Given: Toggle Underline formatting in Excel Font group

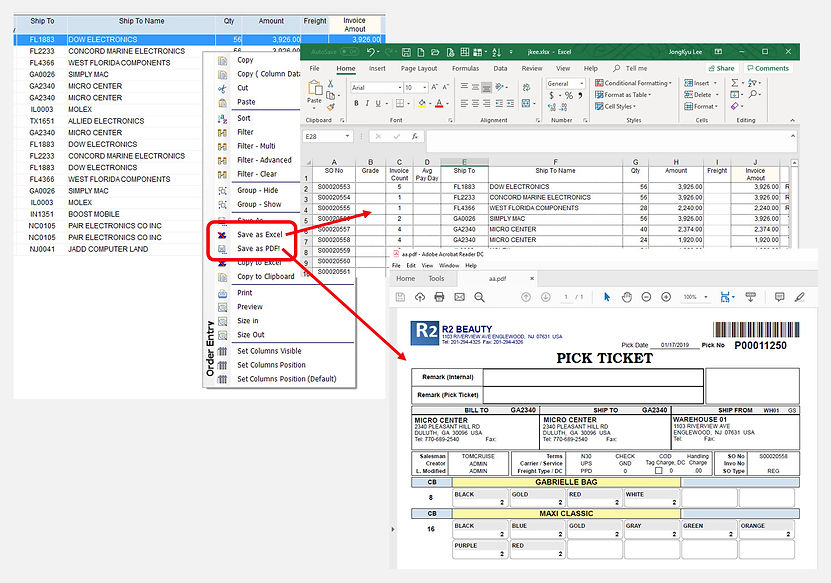Looking at the screenshot, I should click(x=378, y=103).
